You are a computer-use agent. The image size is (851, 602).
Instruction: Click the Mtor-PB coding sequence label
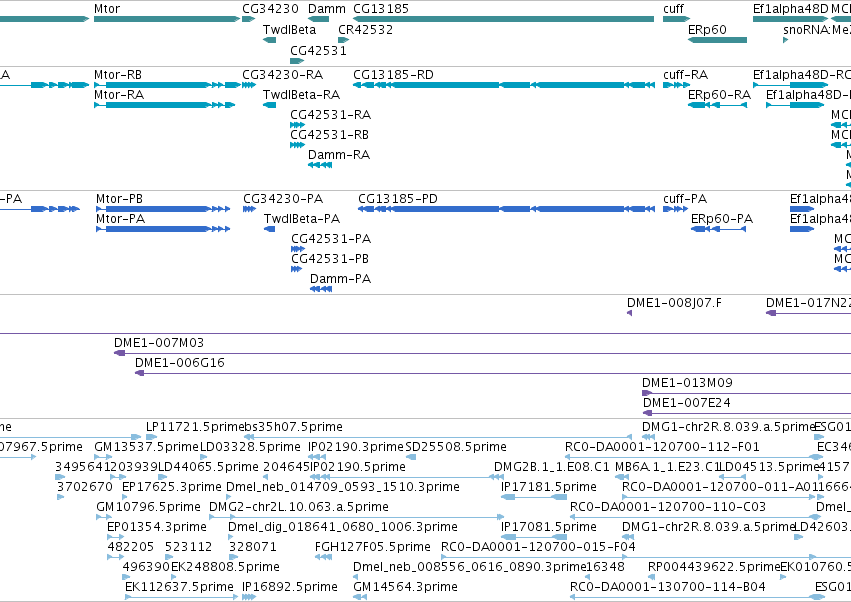pyautogui.click(x=119, y=199)
